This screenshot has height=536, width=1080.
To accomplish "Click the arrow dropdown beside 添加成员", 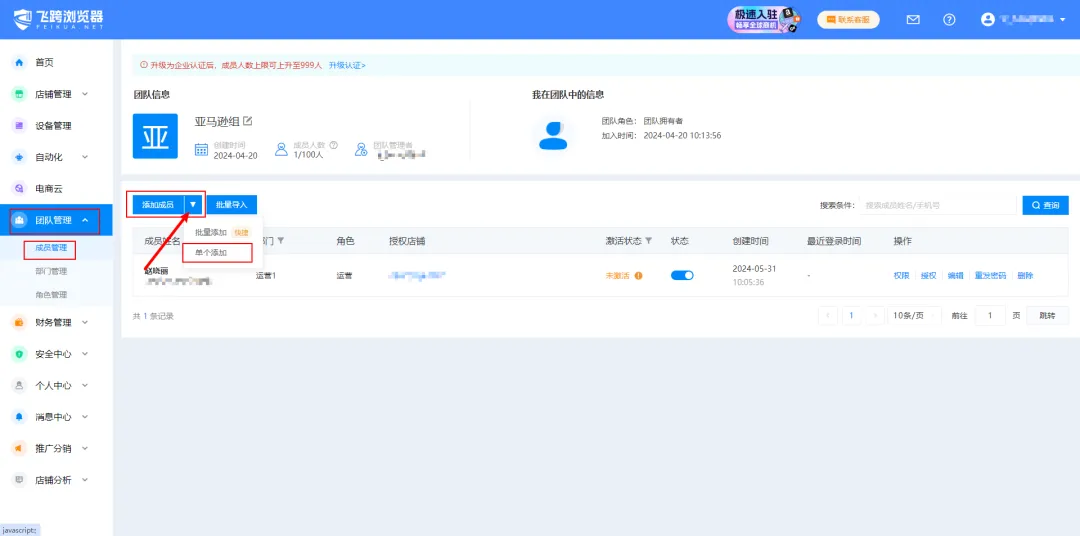I will pyautogui.click(x=193, y=204).
